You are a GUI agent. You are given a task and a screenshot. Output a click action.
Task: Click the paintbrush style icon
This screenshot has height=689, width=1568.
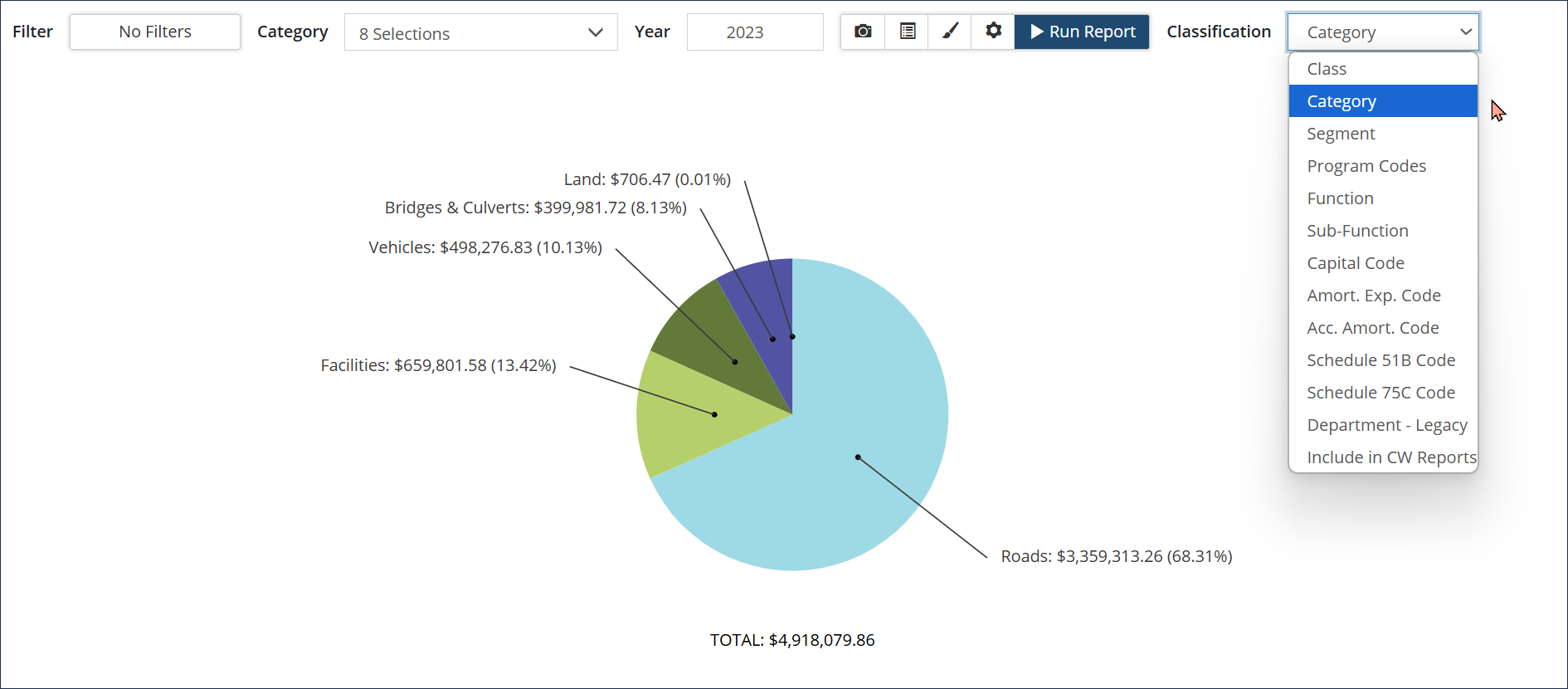[951, 32]
